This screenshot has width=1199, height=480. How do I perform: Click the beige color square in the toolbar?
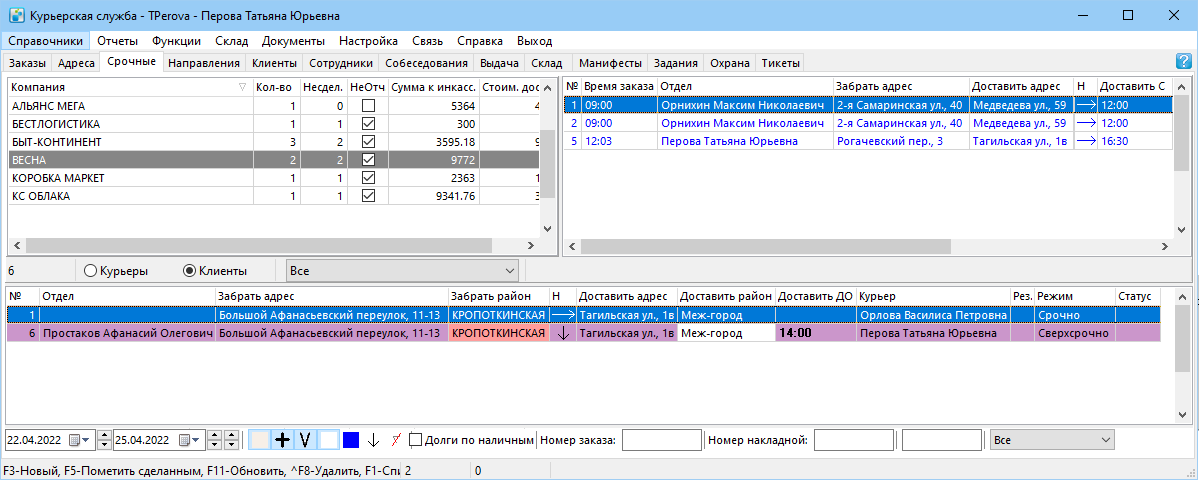pyautogui.click(x=261, y=440)
